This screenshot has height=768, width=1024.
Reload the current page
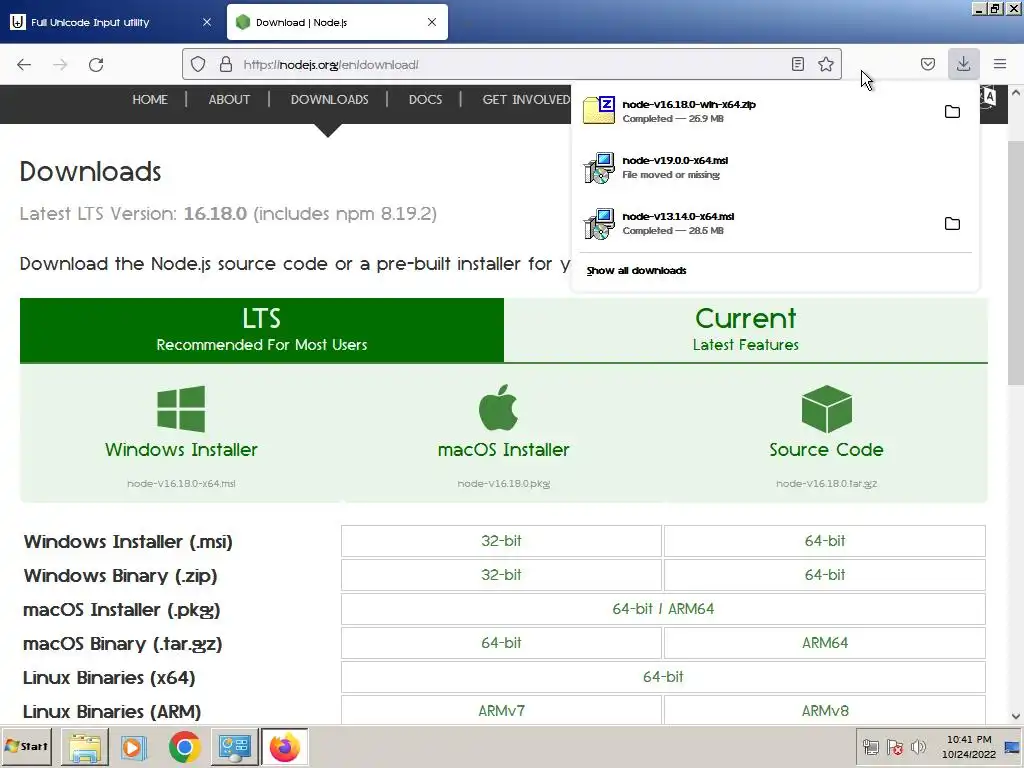(x=96, y=65)
